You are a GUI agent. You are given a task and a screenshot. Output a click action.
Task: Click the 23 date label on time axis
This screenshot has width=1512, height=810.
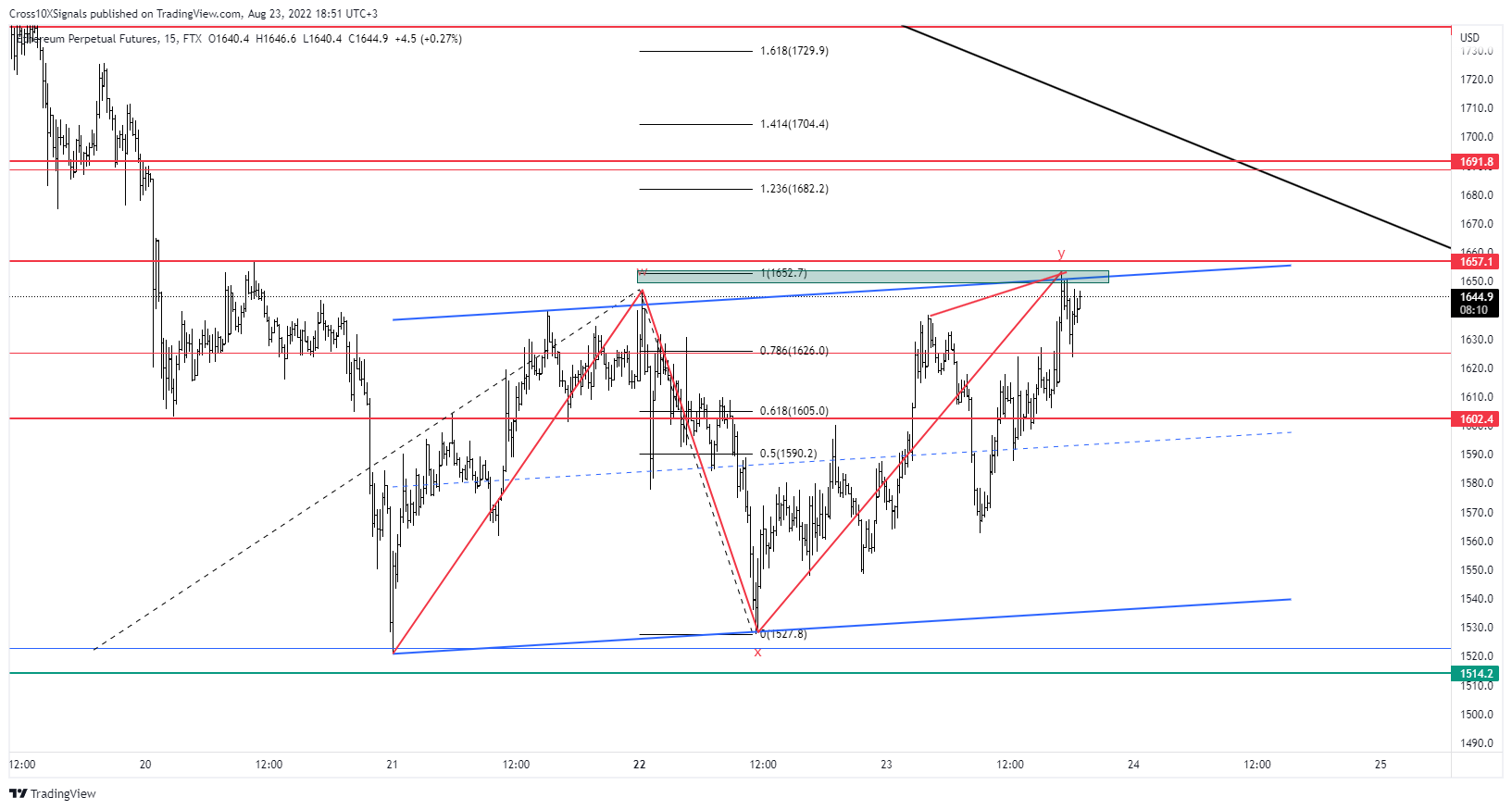[x=887, y=765]
